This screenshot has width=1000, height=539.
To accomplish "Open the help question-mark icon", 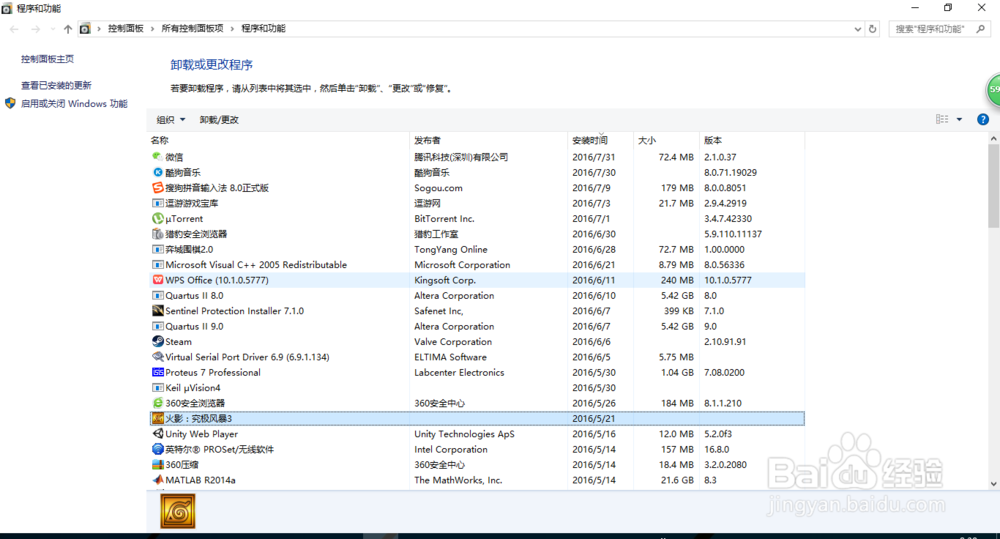I will (x=983, y=119).
